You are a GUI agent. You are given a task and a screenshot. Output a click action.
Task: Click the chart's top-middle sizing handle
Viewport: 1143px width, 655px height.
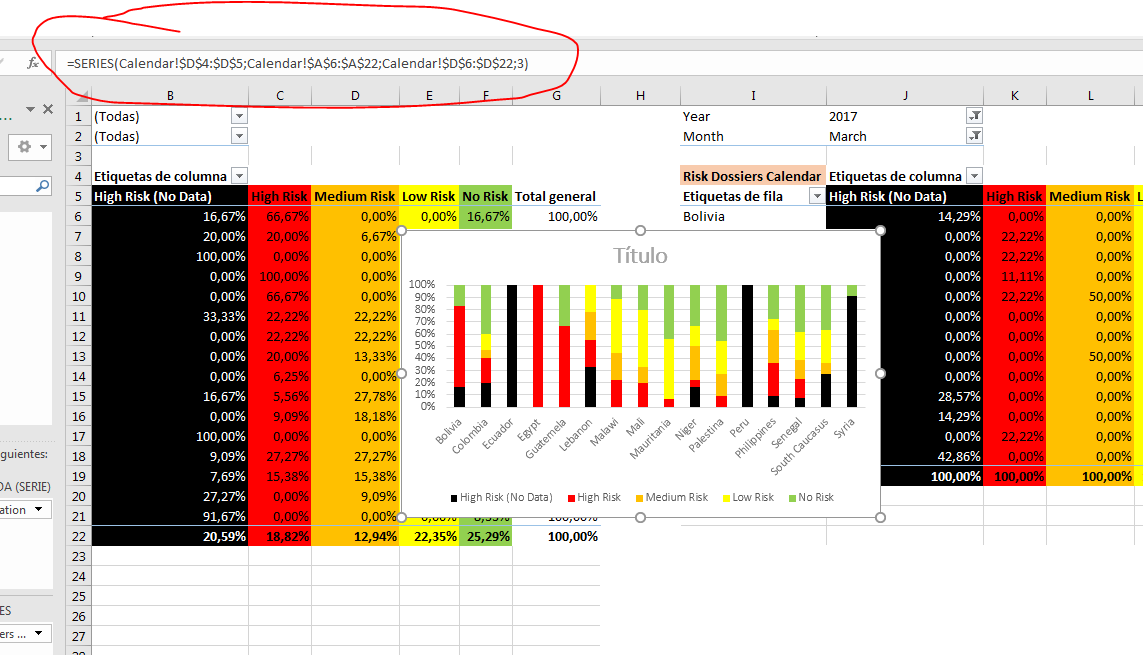tap(640, 230)
